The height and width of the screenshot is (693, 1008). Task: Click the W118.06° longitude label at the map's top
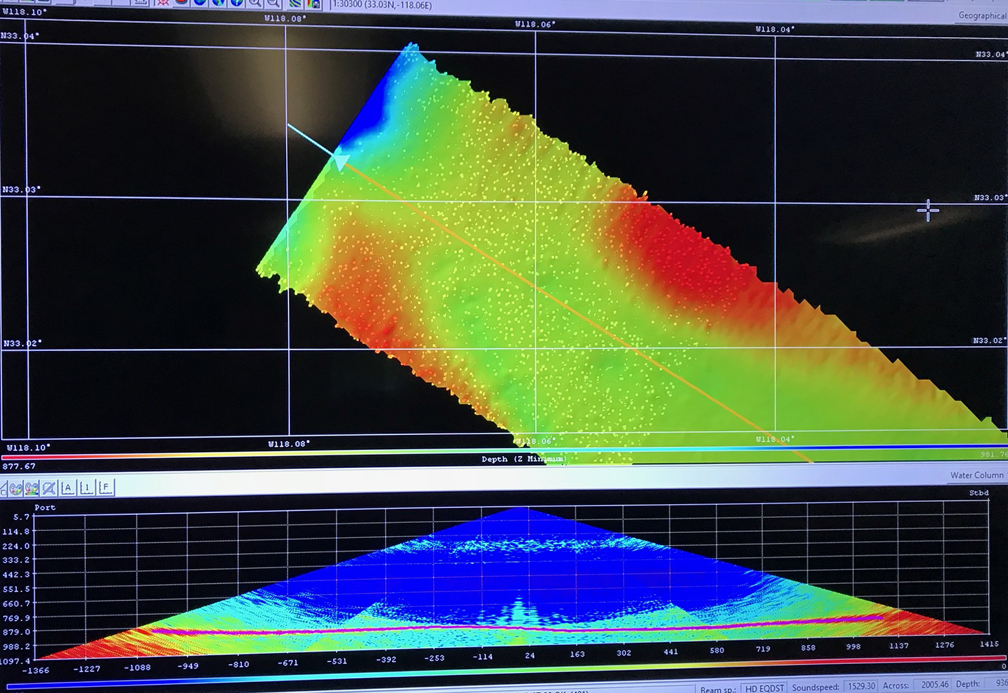point(535,24)
